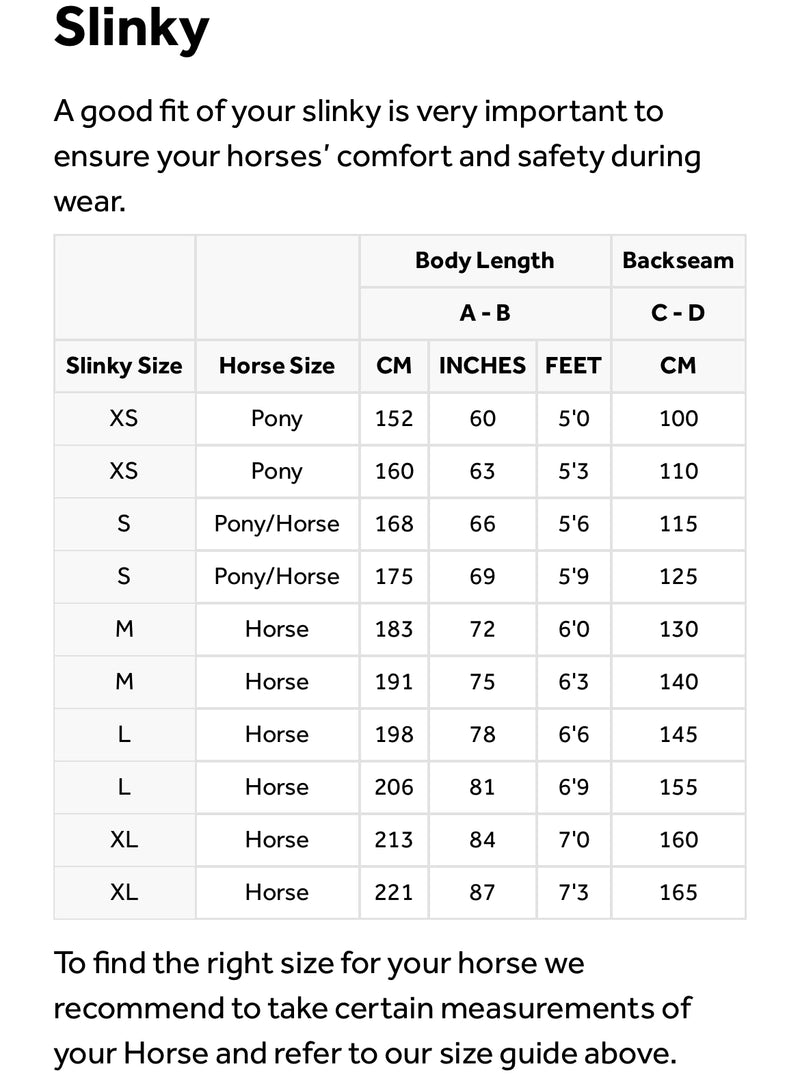The height and width of the screenshot is (1086, 800).
Task: Click the C - D subheader cell
Action: 678,313
